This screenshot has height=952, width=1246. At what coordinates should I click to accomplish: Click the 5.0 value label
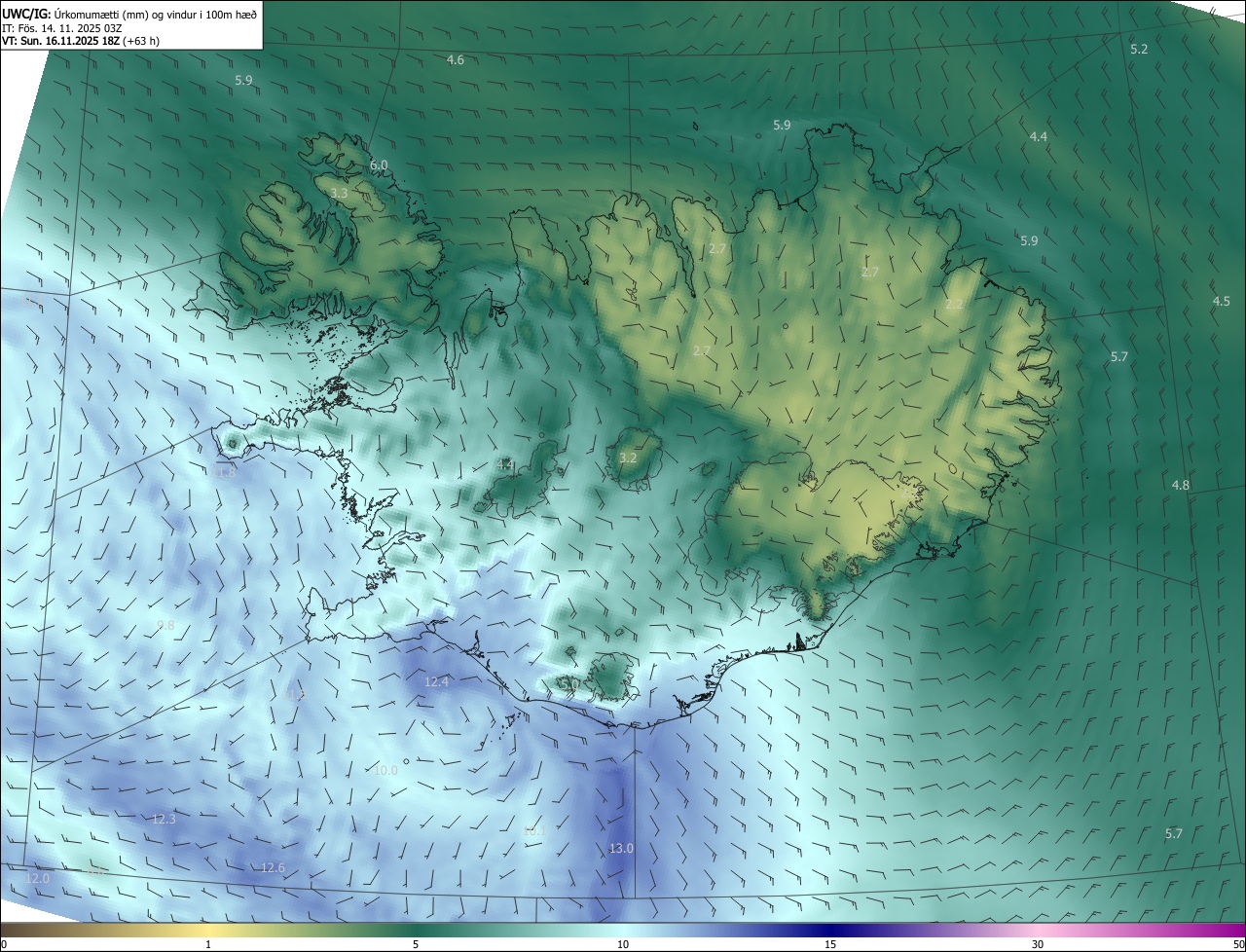click(x=569, y=684)
